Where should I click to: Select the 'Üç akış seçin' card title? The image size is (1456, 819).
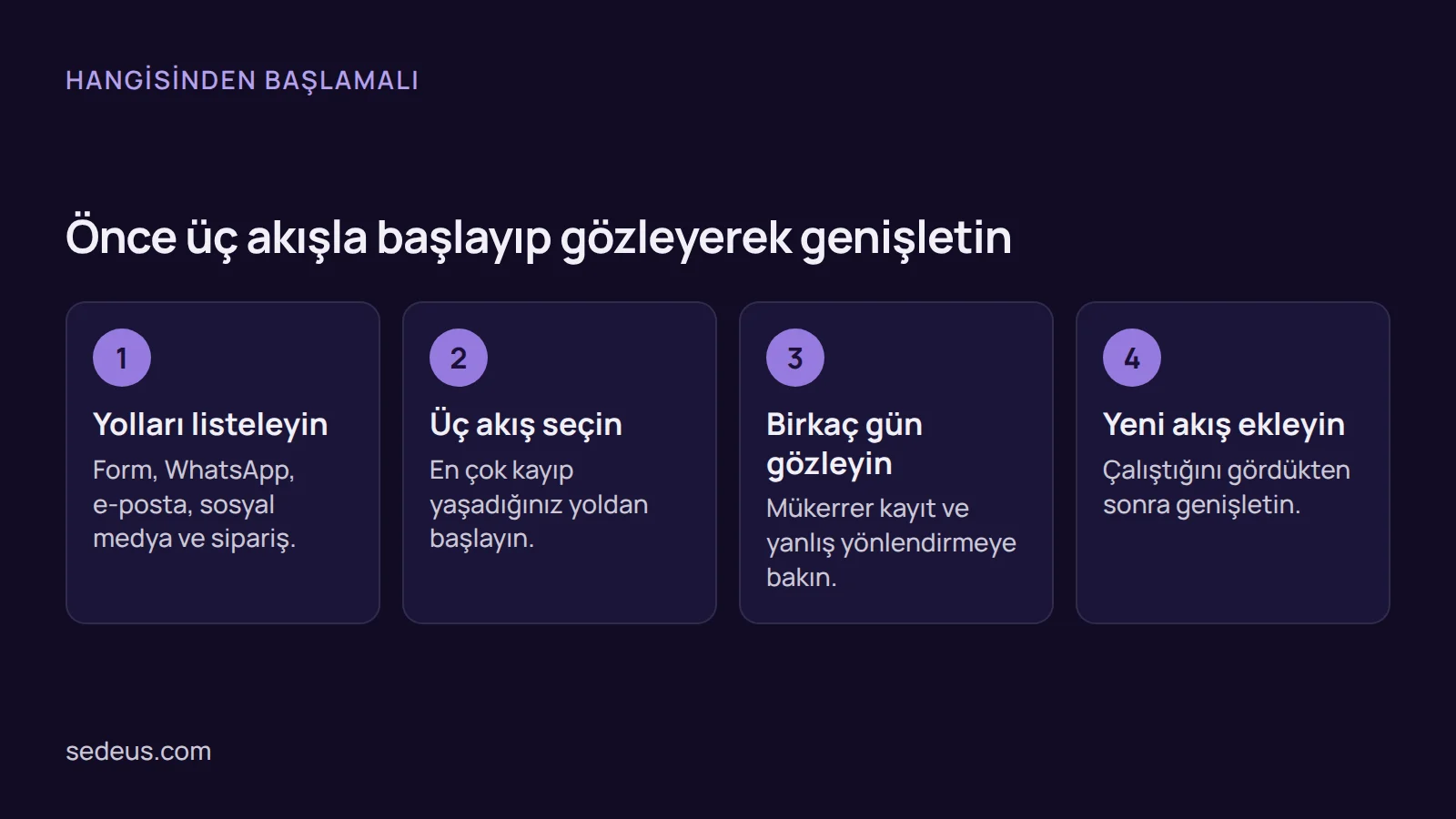(526, 424)
